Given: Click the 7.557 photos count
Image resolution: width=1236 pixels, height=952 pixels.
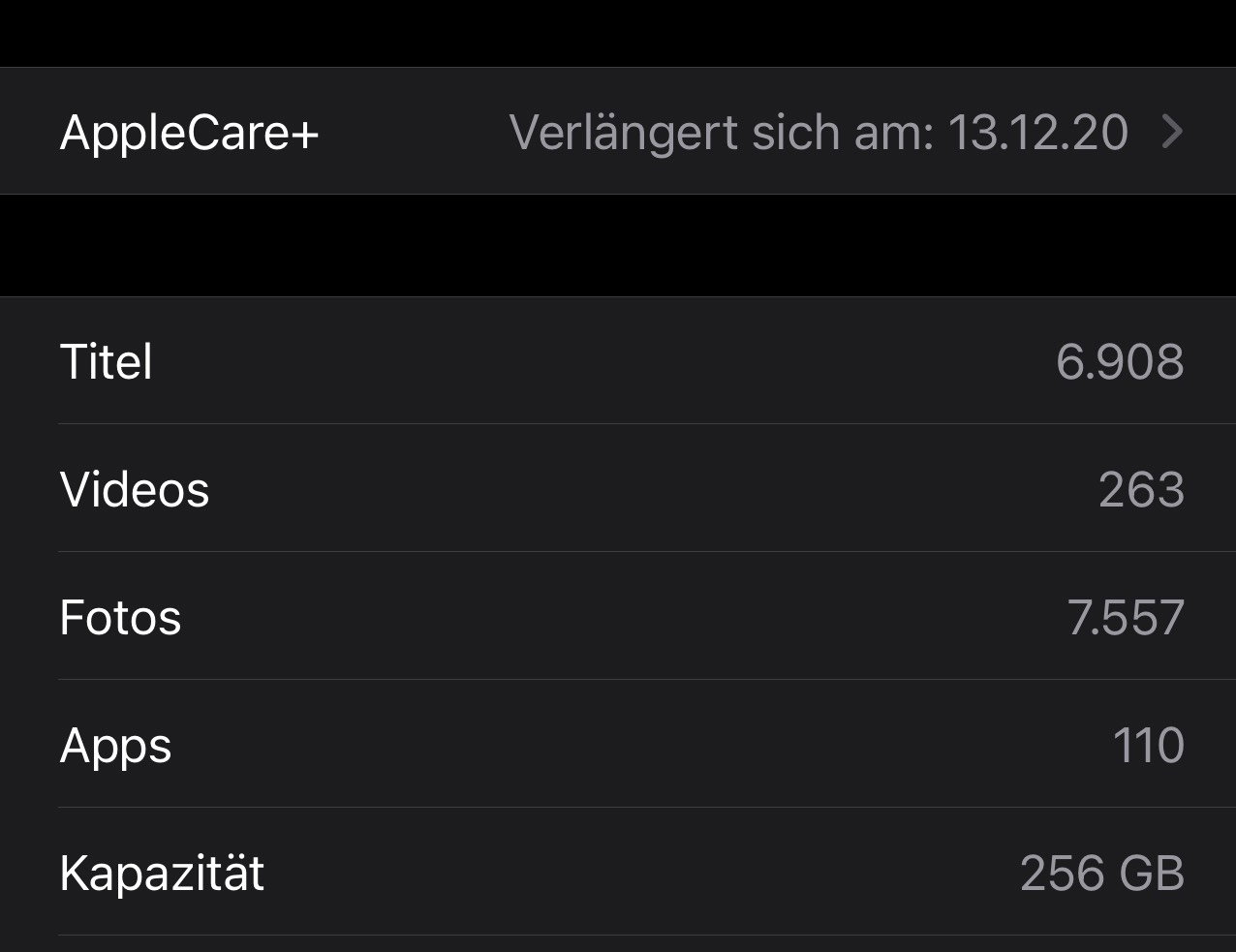Looking at the screenshot, I should [1126, 618].
